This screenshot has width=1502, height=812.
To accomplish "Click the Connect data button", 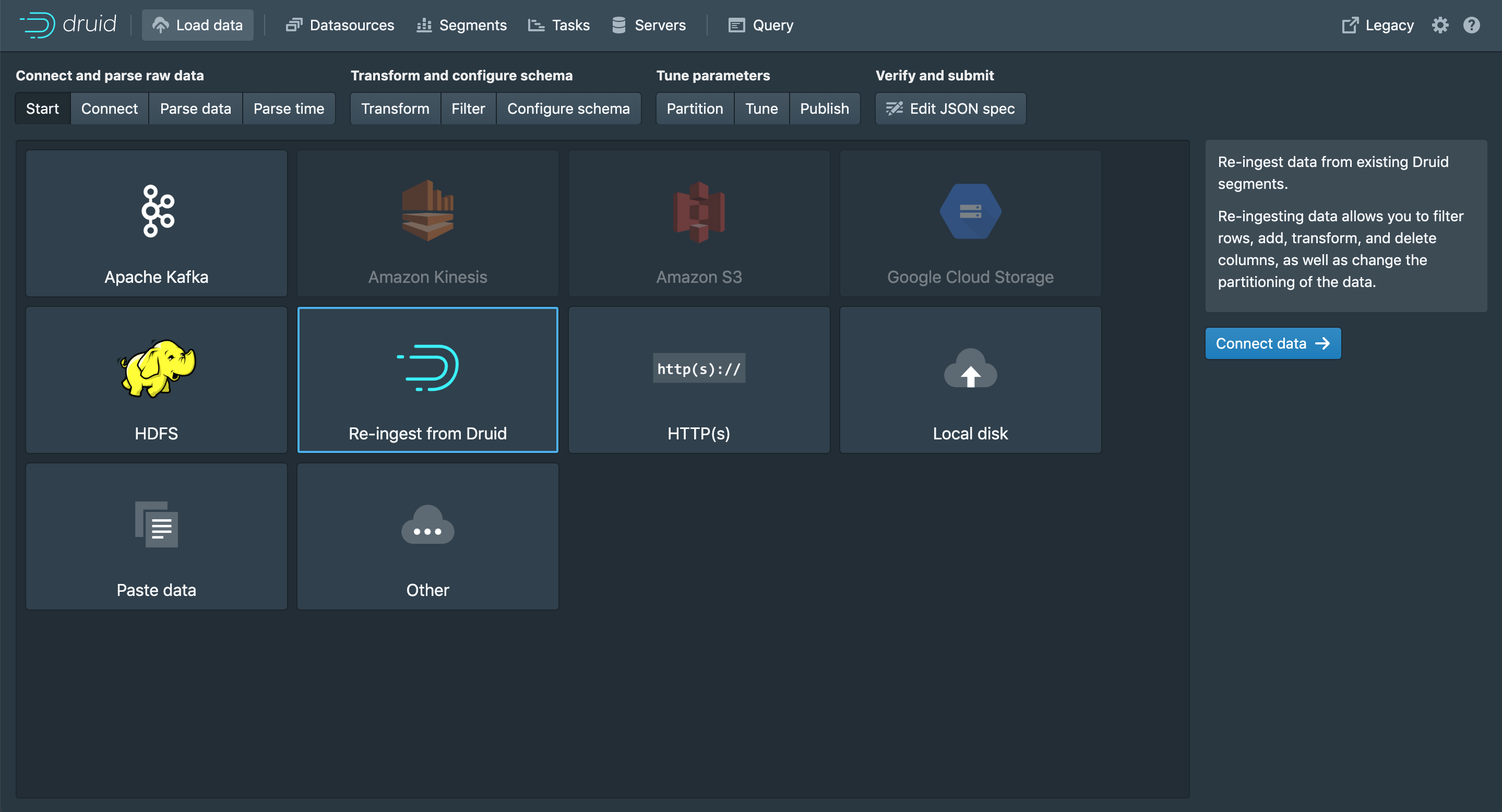I will click(x=1272, y=343).
